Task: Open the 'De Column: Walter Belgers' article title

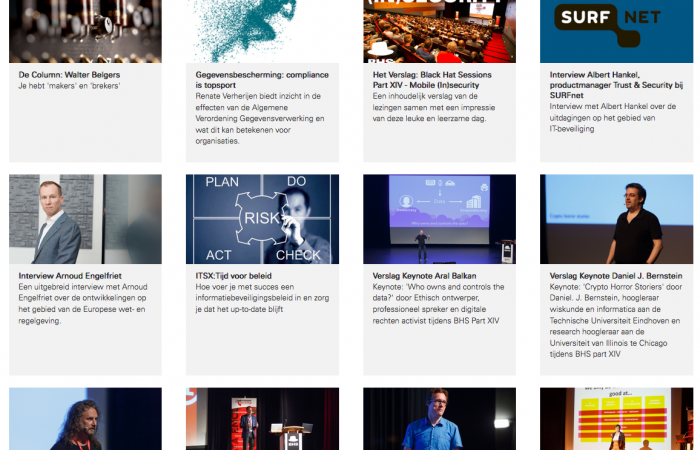Action: tap(69, 75)
